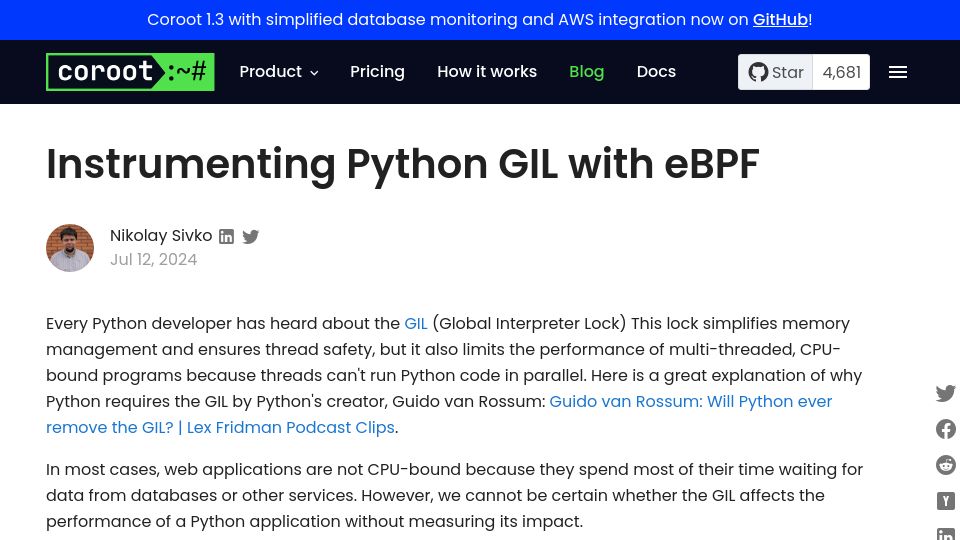Expand the Product dropdown menu
960x540 pixels.
(x=279, y=72)
